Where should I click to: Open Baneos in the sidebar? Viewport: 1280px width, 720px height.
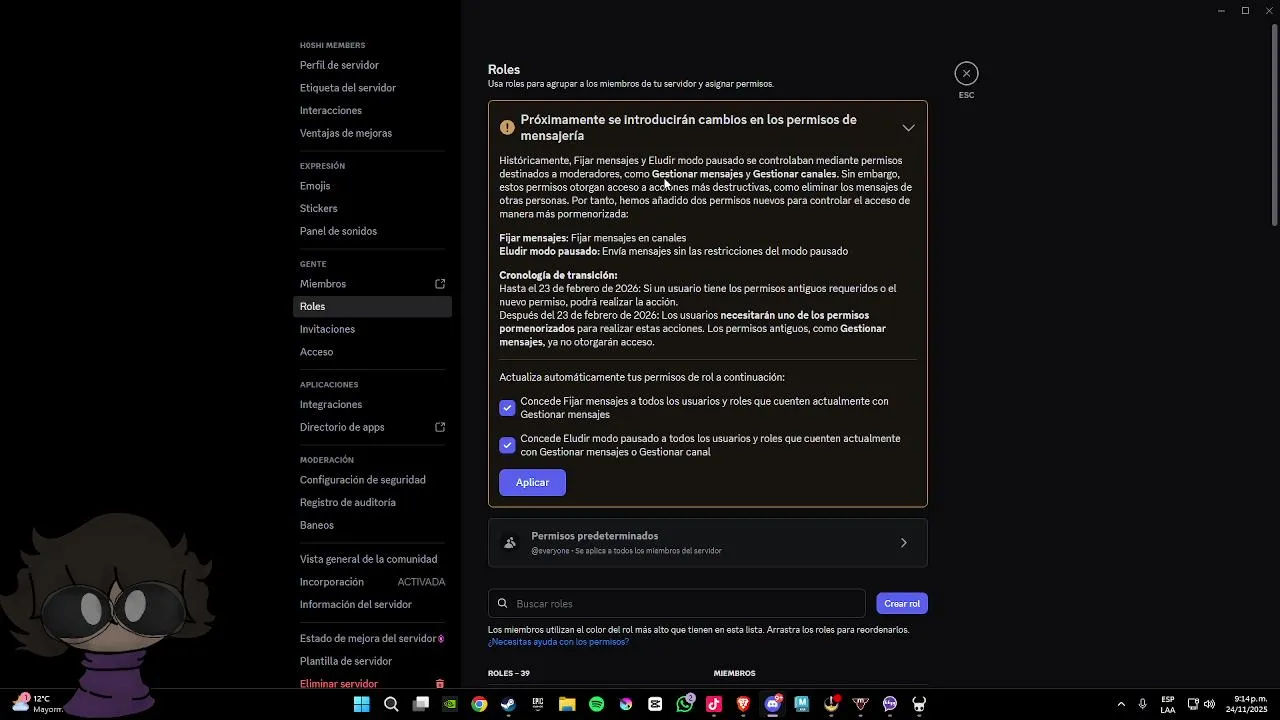pos(317,525)
